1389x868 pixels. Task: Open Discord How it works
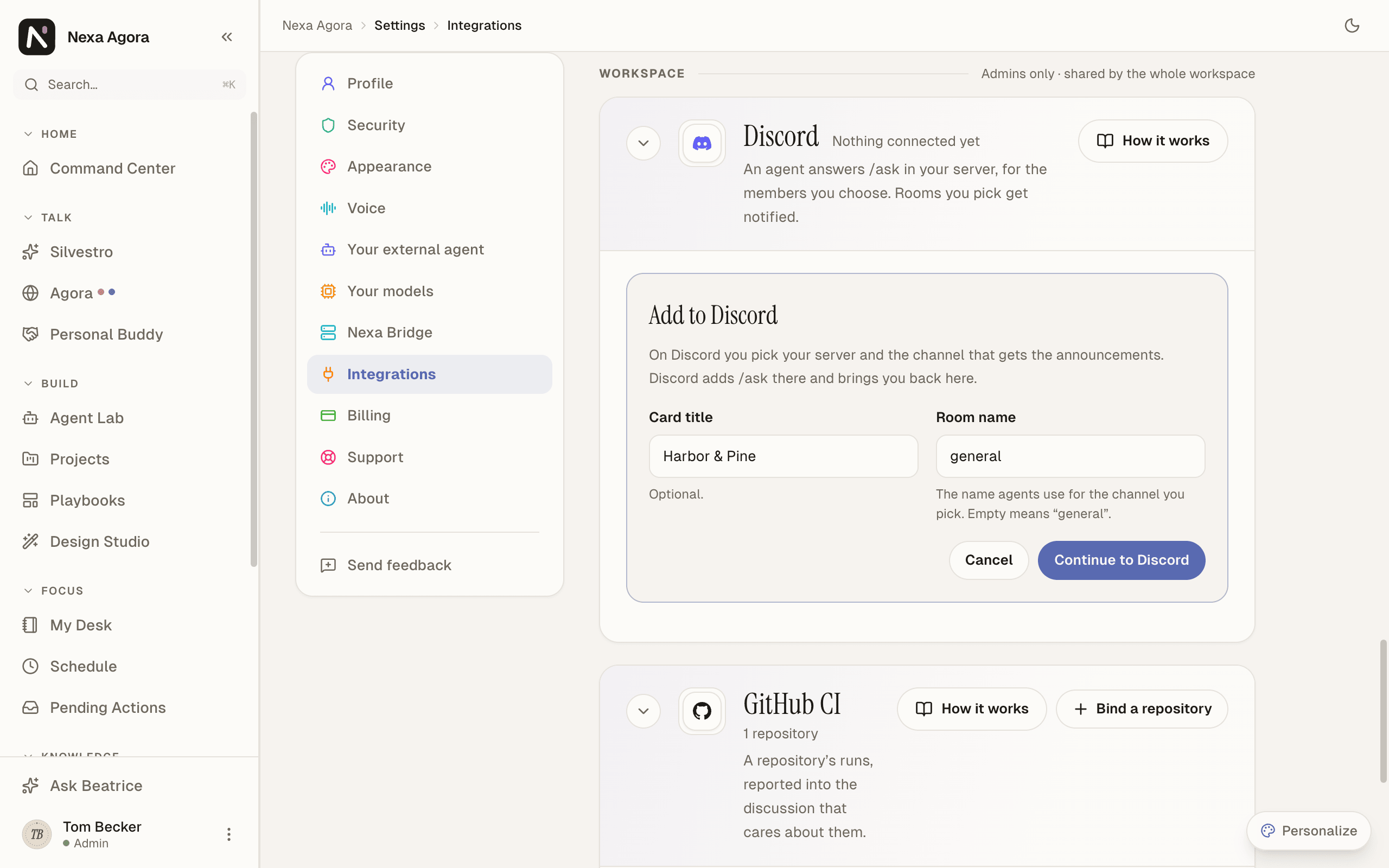click(x=1152, y=141)
